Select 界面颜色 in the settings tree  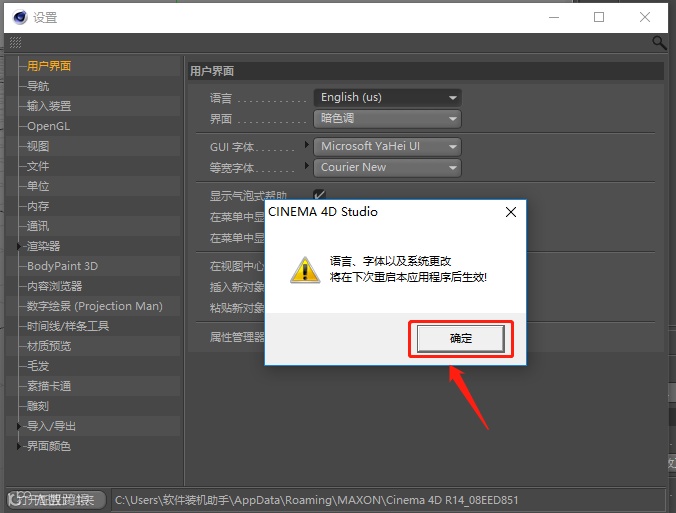tap(49, 446)
